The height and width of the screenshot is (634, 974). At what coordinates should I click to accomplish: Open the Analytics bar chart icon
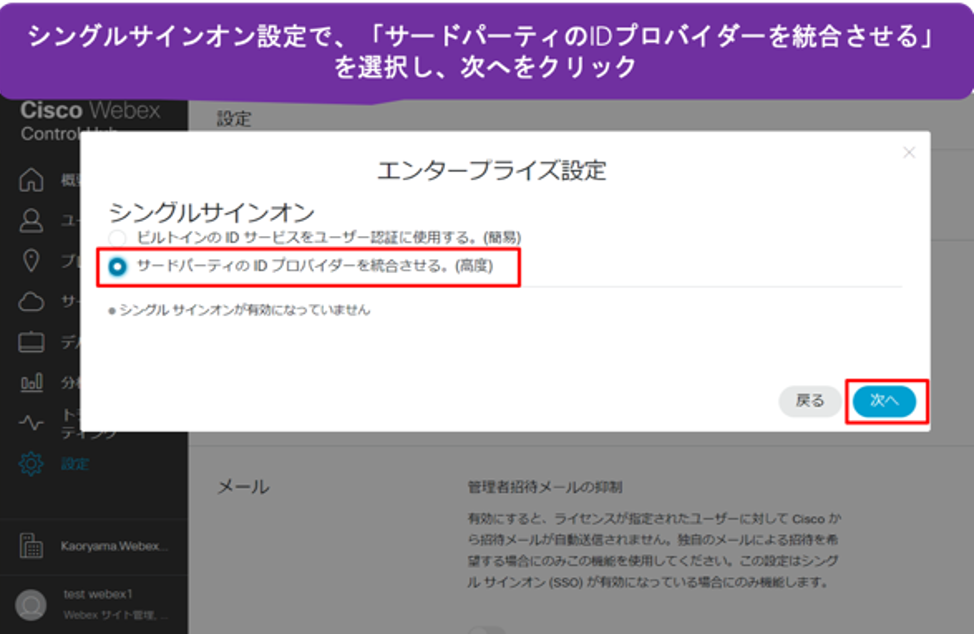(x=32, y=382)
